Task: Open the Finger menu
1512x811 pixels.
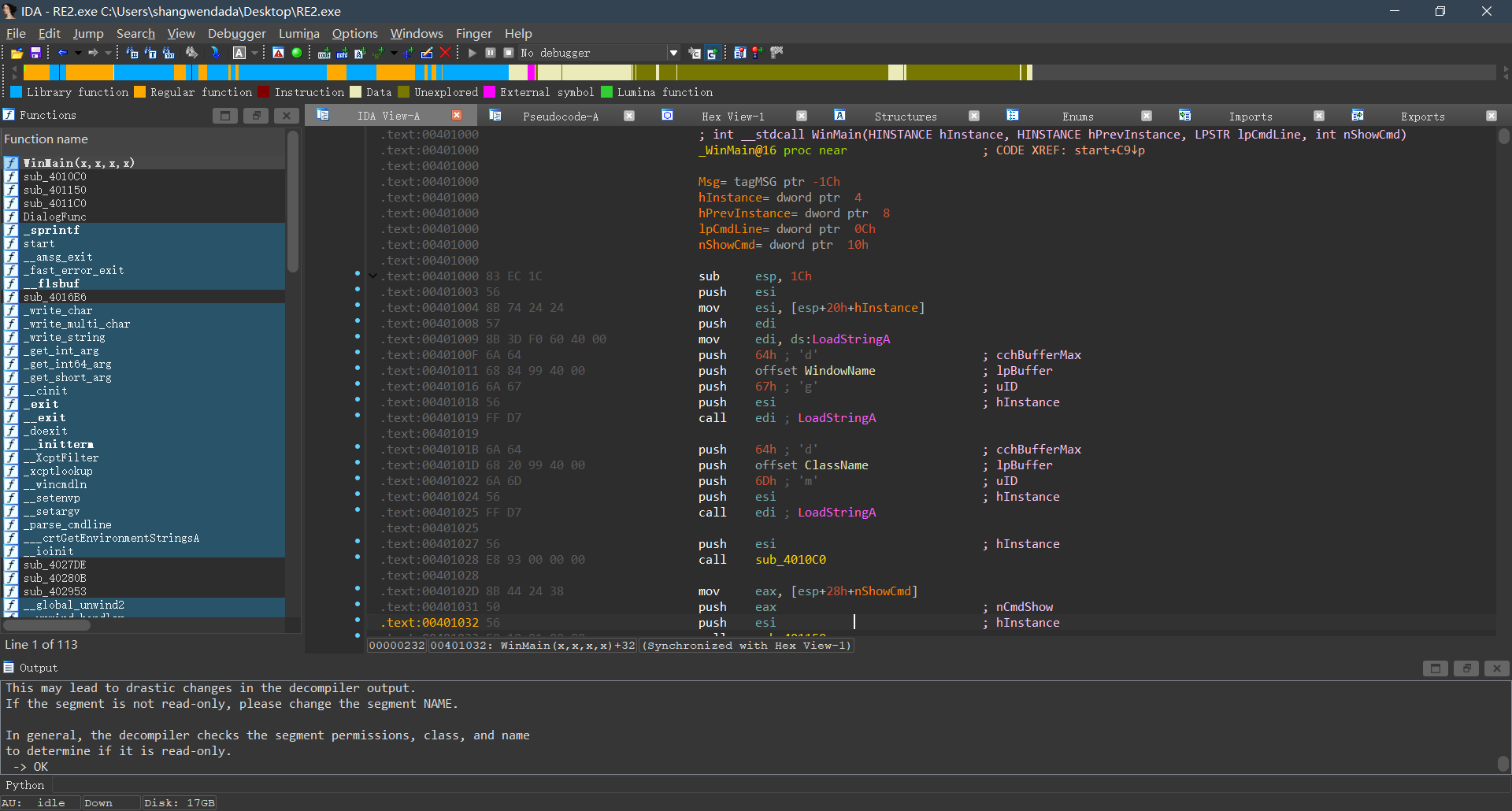Action: (473, 33)
